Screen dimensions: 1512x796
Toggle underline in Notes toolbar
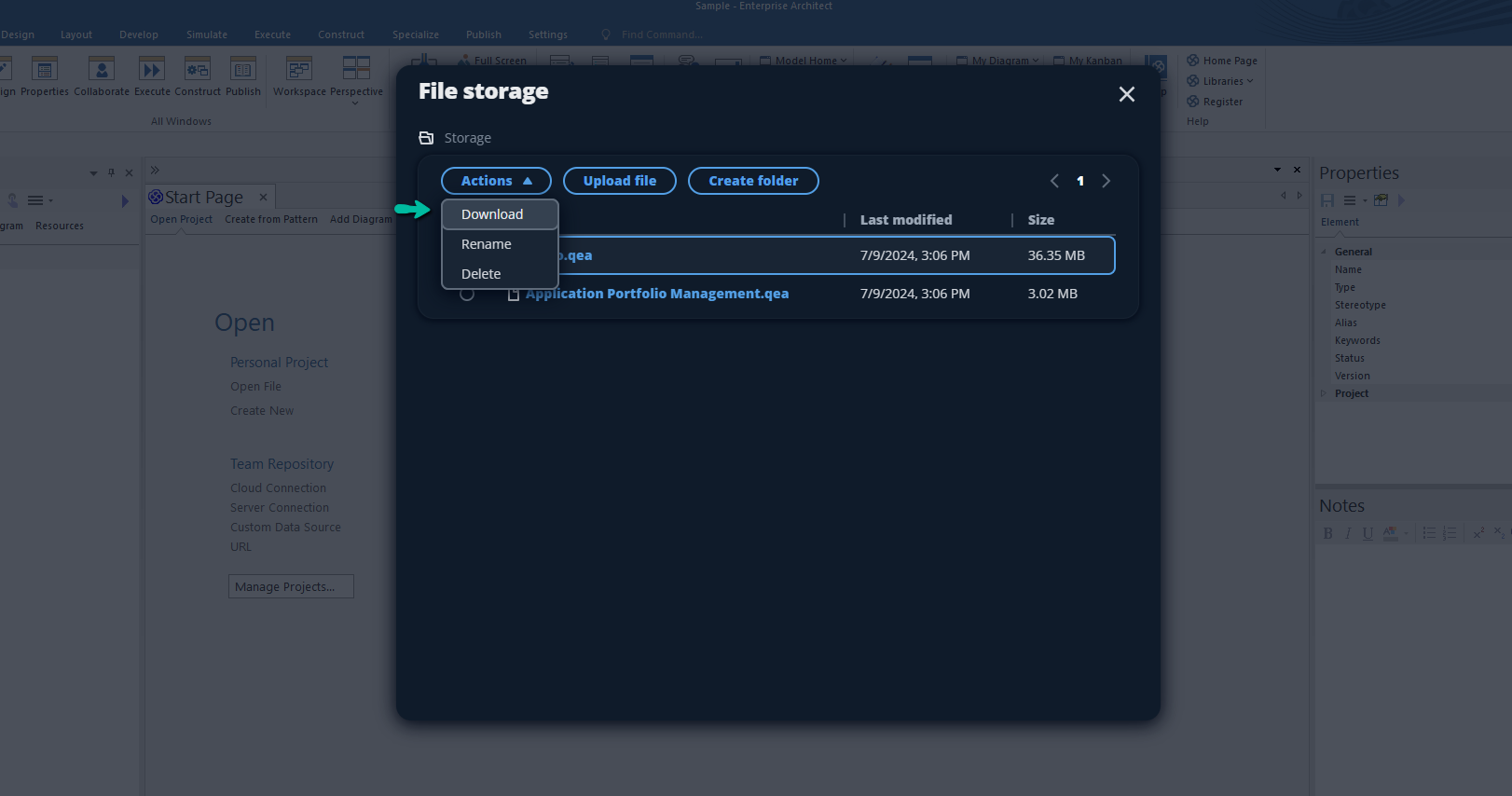pyautogui.click(x=1368, y=533)
